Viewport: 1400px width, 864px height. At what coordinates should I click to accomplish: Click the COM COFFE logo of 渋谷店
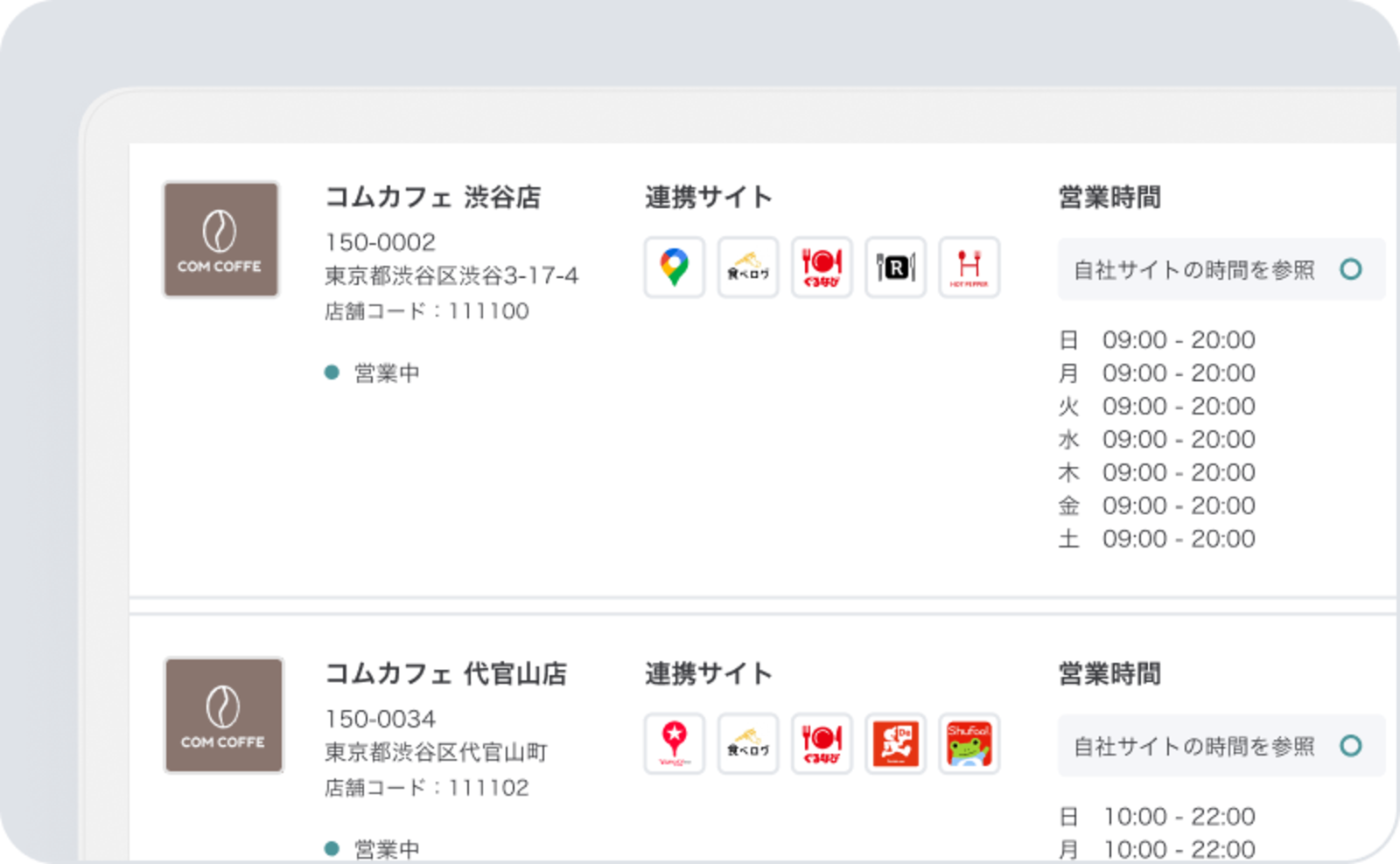(221, 240)
